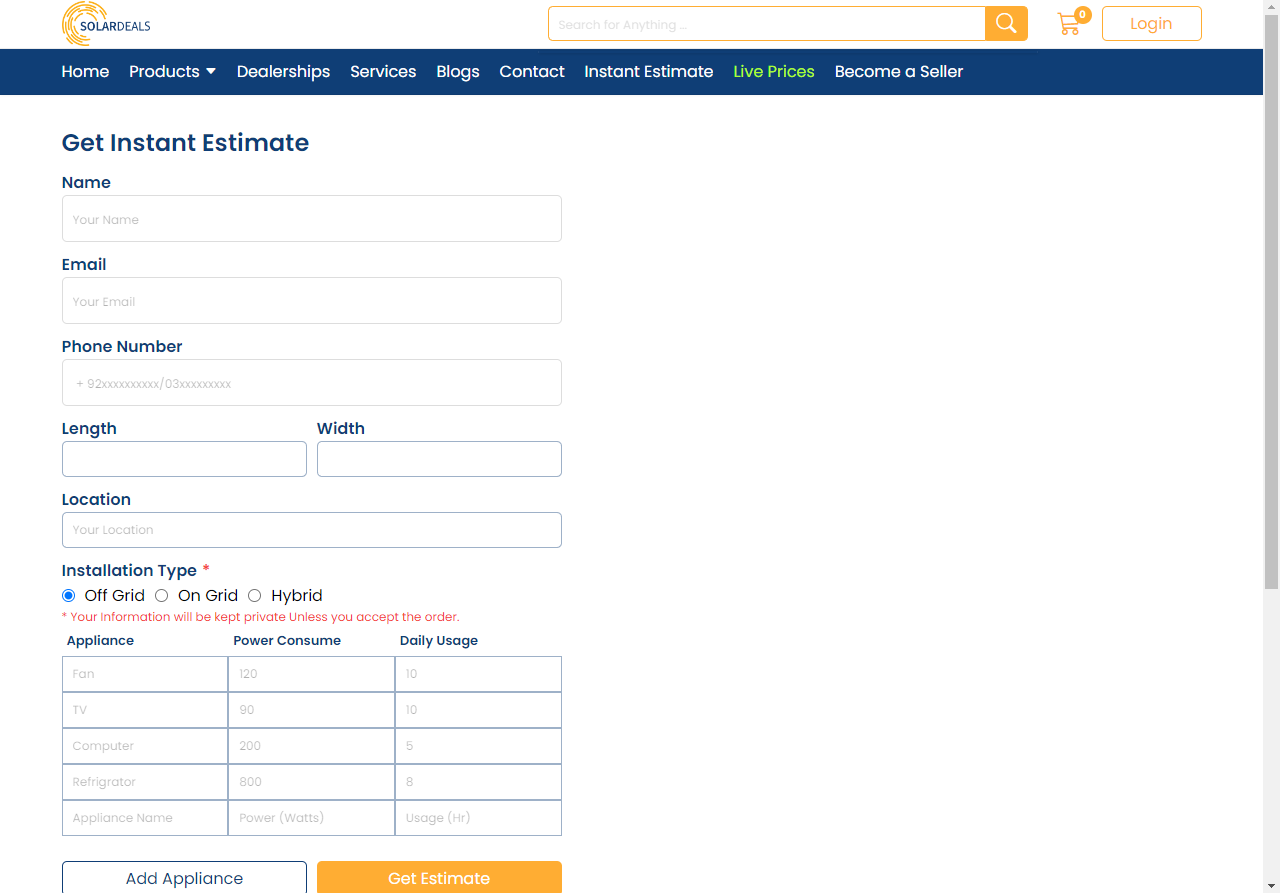This screenshot has width=1280, height=893.
Task: Click the Login button
Action: coord(1151,24)
